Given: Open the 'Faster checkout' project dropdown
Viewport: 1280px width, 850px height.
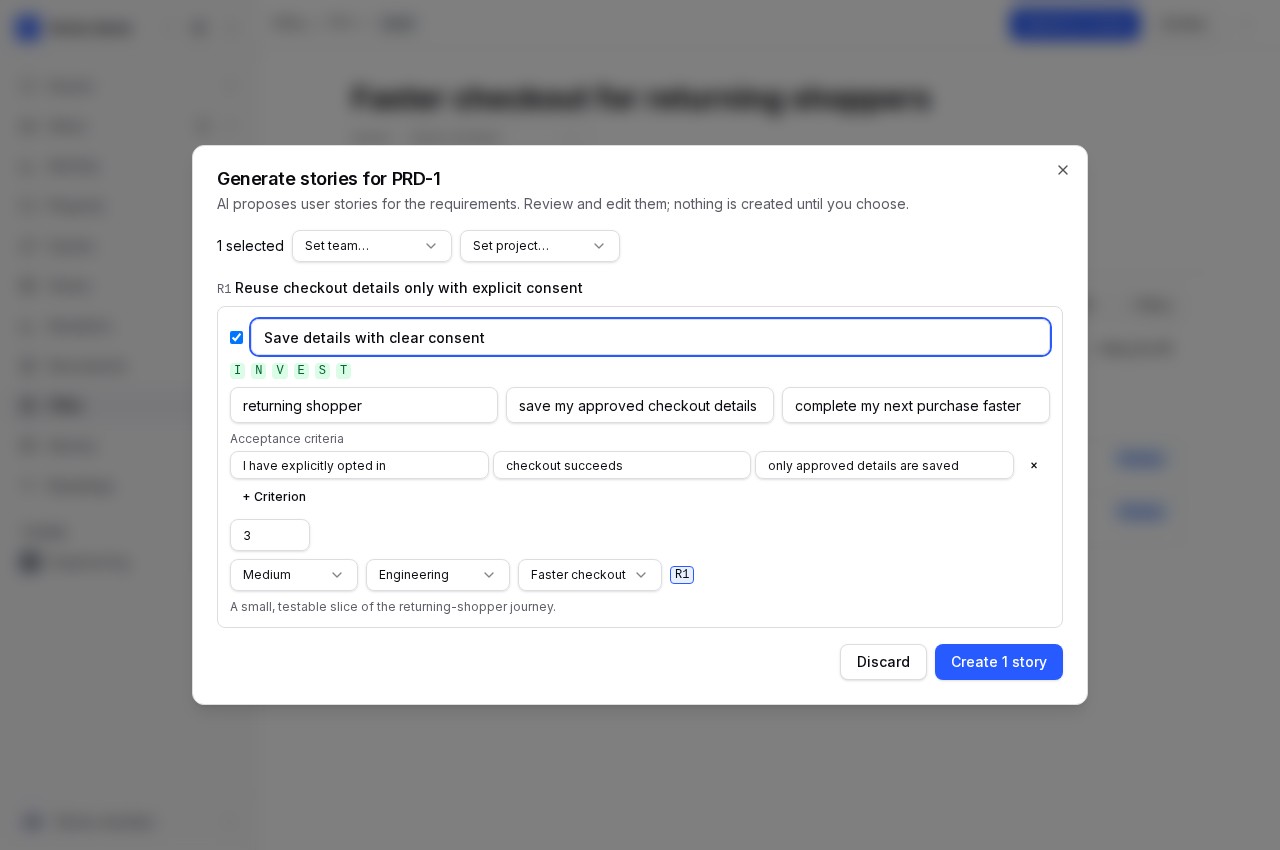Looking at the screenshot, I should (590, 575).
